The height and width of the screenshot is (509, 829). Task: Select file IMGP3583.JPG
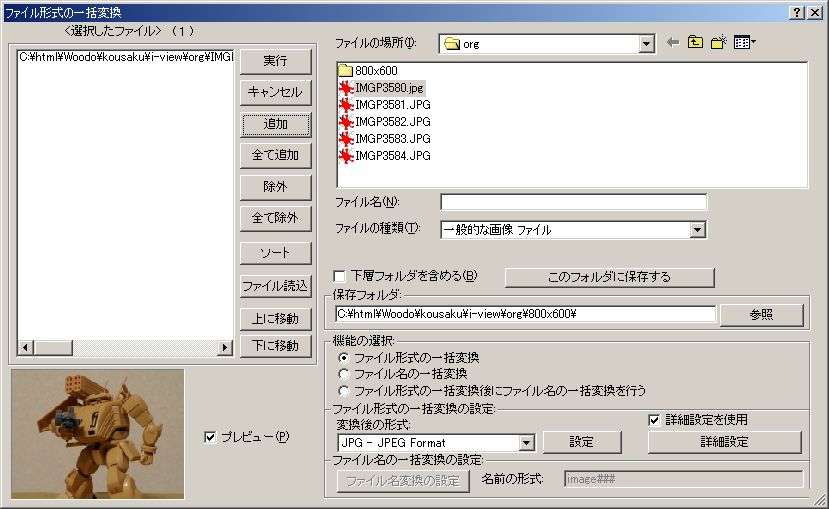click(x=392, y=138)
